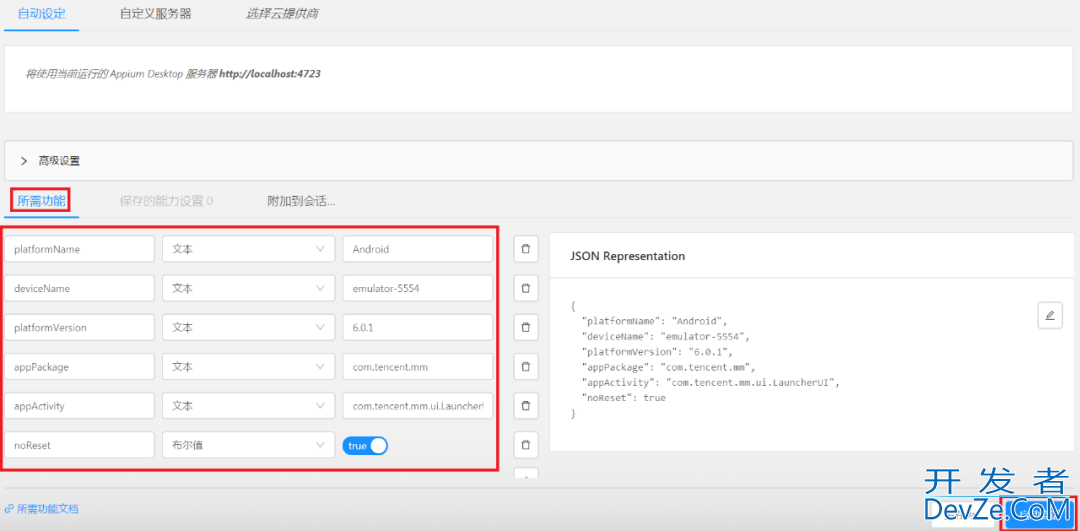Click the blue start session button
The height and width of the screenshot is (531, 1080).
coord(1039,514)
